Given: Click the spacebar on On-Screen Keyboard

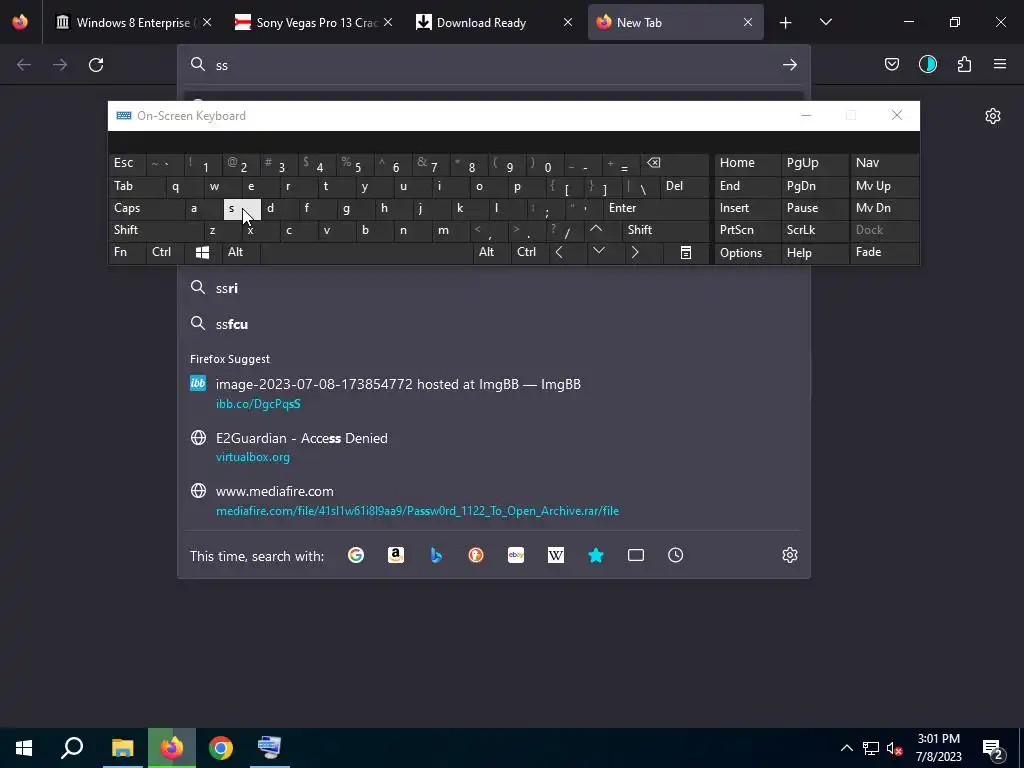Looking at the screenshot, I should tap(366, 253).
